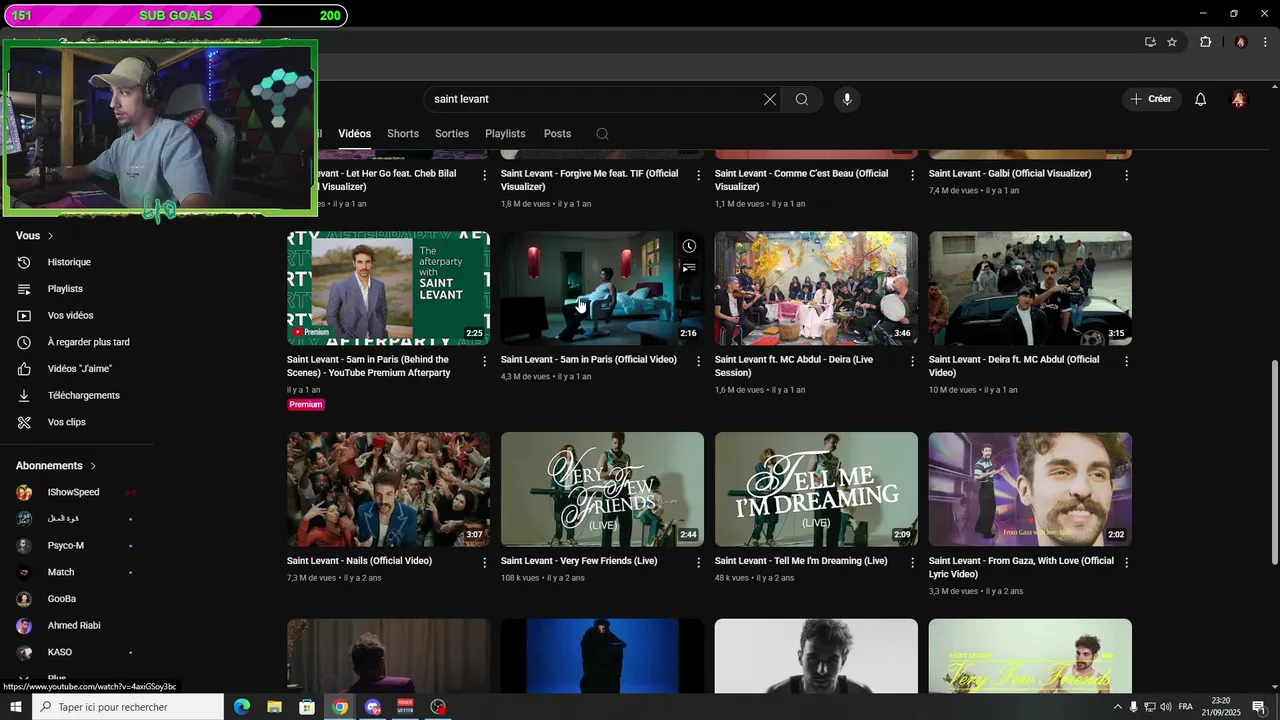Add 5am in Paris to queue icon

pos(689,268)
